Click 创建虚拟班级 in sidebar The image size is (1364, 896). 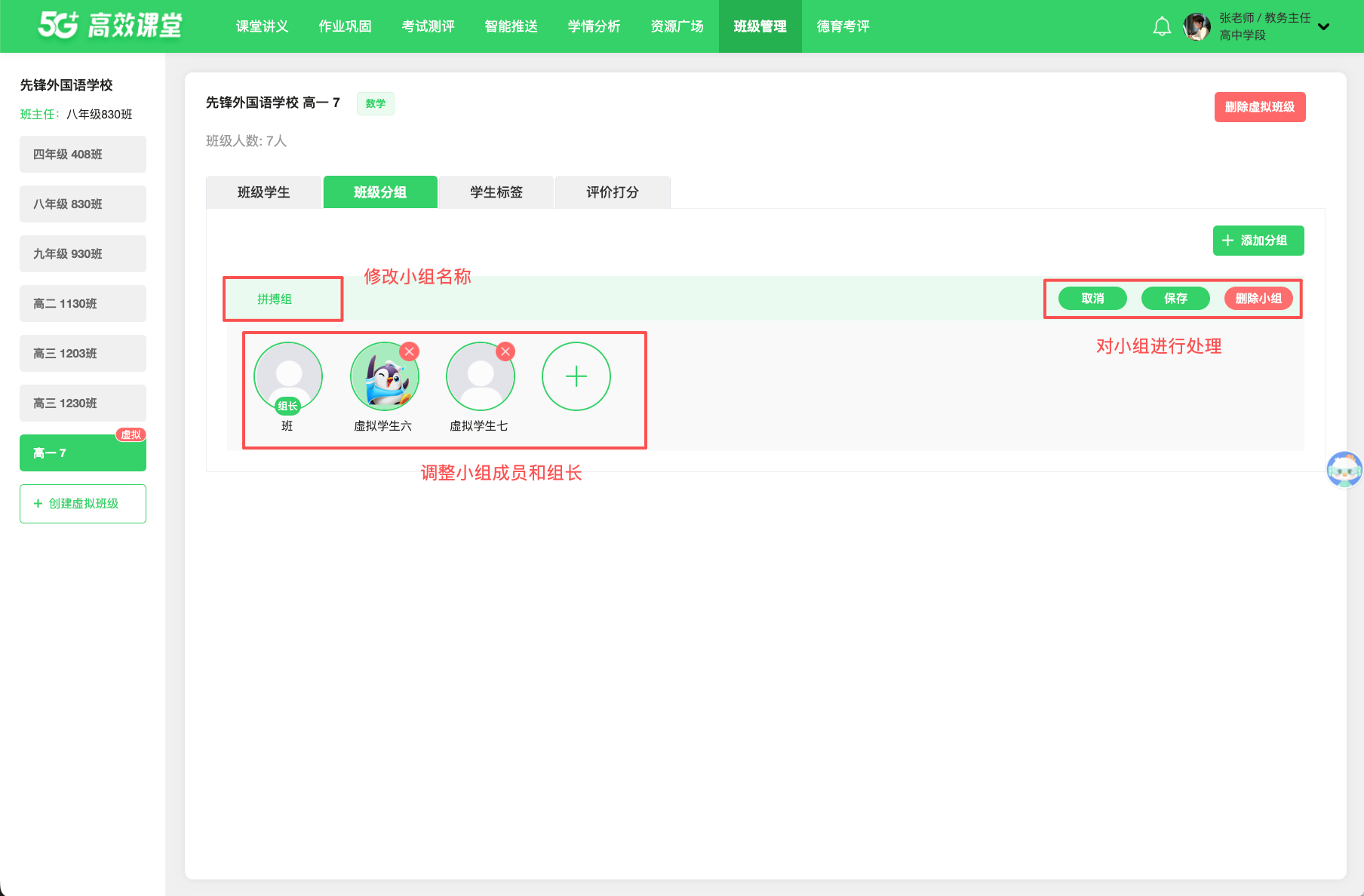click(83, 504)
